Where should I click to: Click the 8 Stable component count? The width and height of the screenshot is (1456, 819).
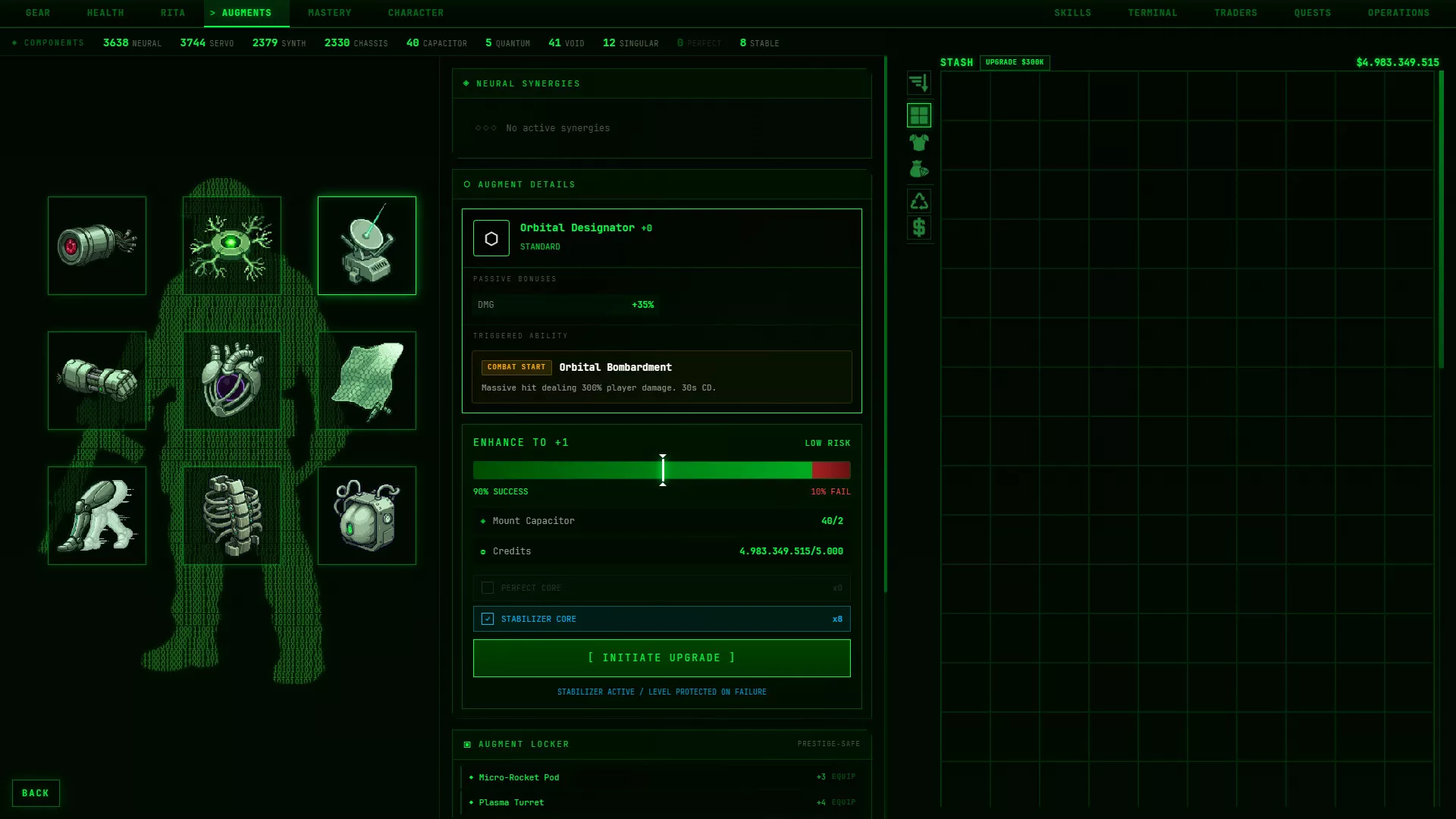tap(760, 43)
